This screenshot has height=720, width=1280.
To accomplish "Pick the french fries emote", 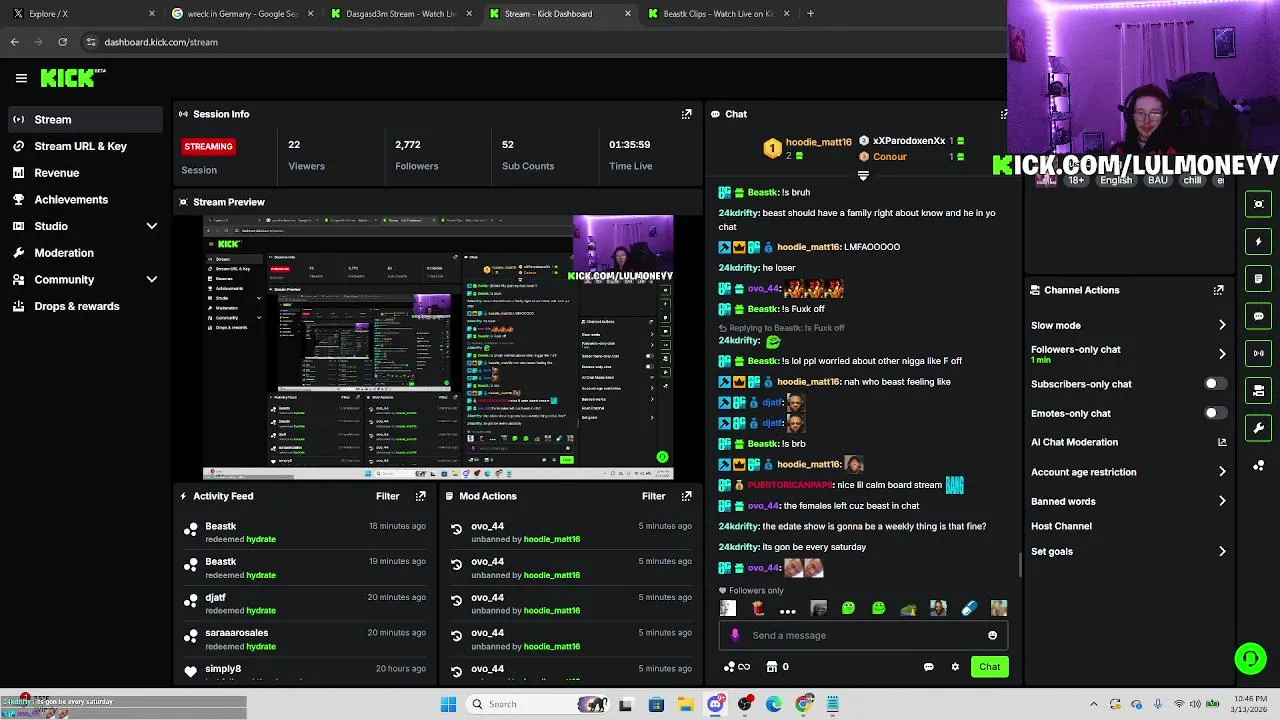I will tap(758, 608).
